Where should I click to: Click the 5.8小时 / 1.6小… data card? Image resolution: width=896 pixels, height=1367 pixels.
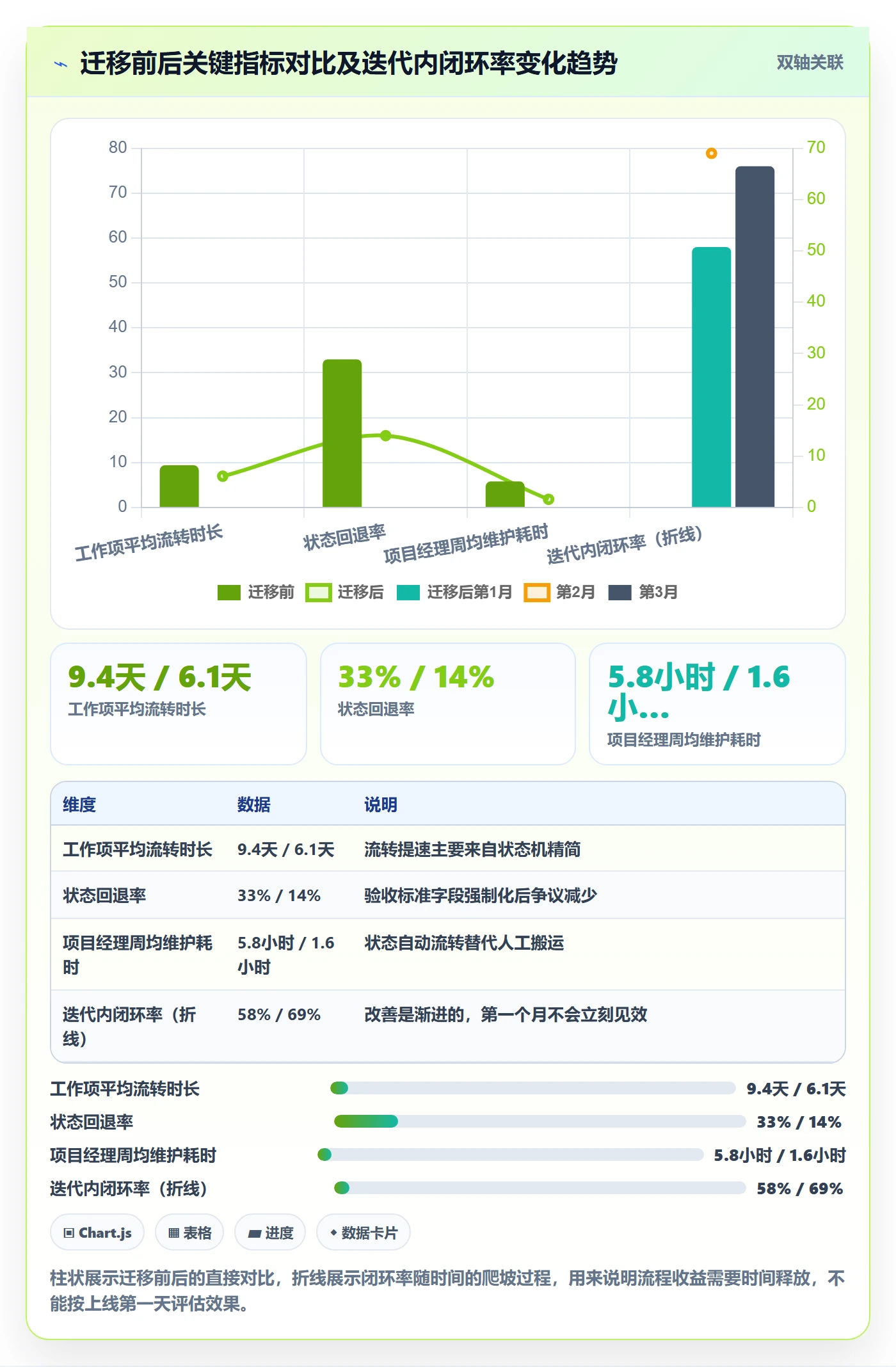[x=717, y=704]
